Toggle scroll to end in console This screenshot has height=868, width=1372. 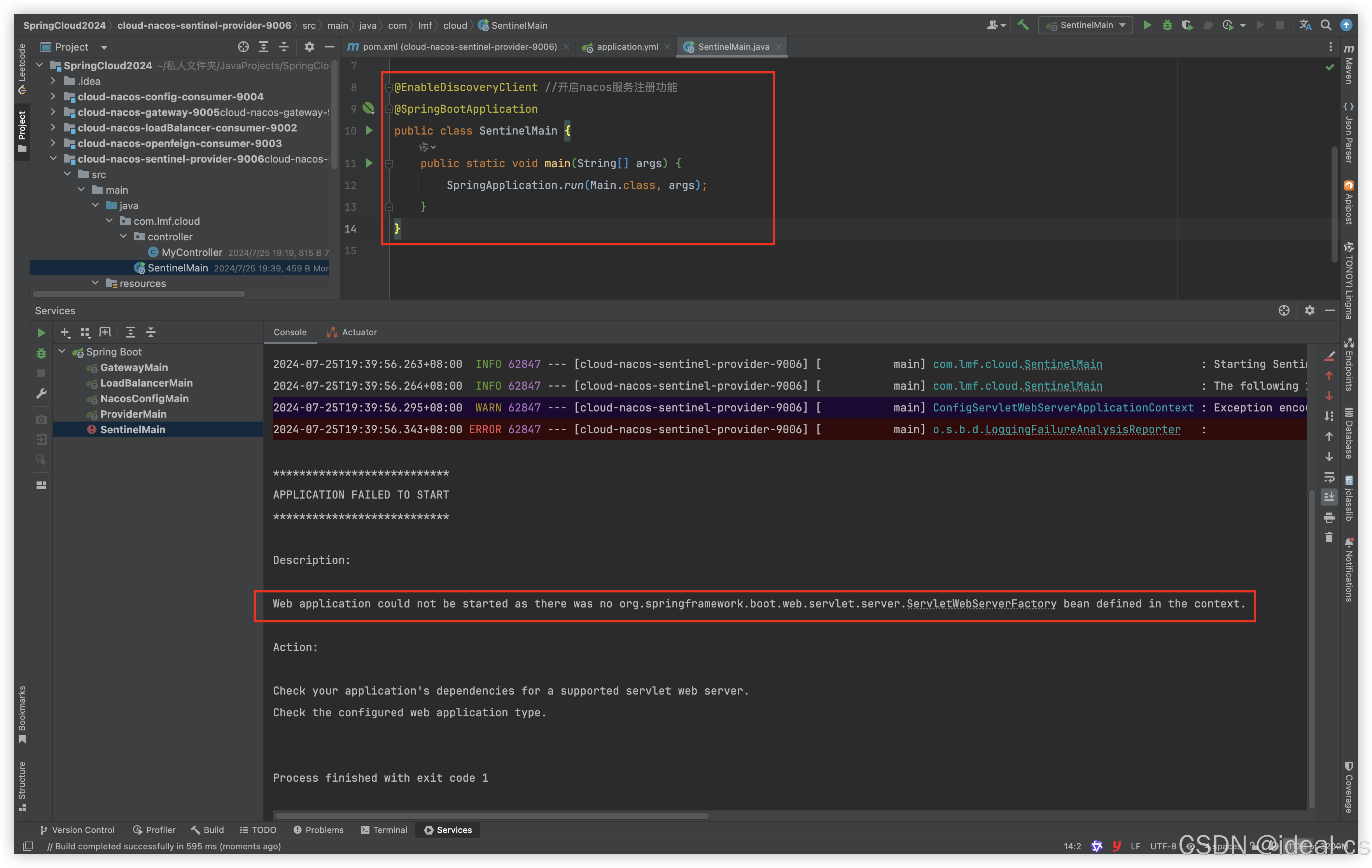(x=1329, y=497)
